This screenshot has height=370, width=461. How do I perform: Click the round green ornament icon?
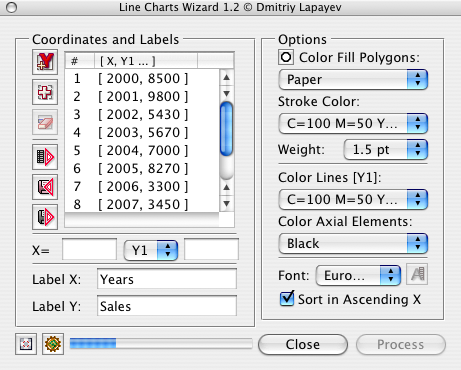53,344
